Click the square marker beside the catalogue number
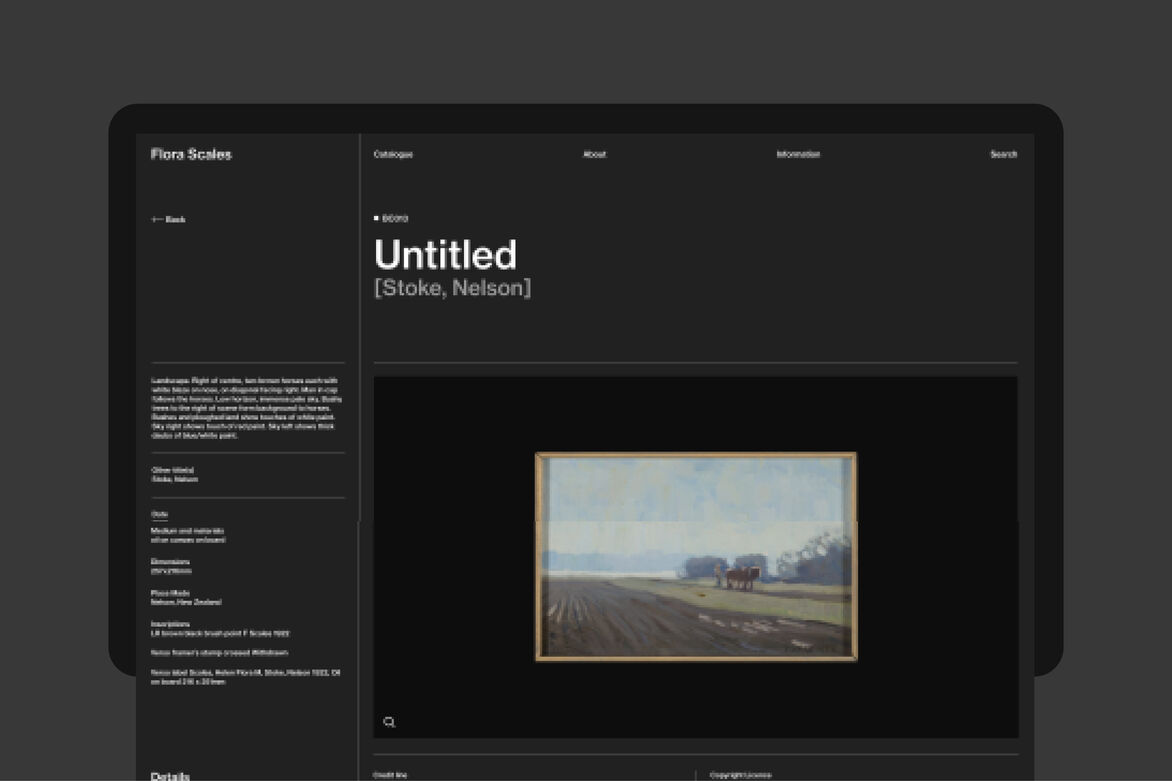The width and height of the screenshot is (1172, 781). coord(376,218)
